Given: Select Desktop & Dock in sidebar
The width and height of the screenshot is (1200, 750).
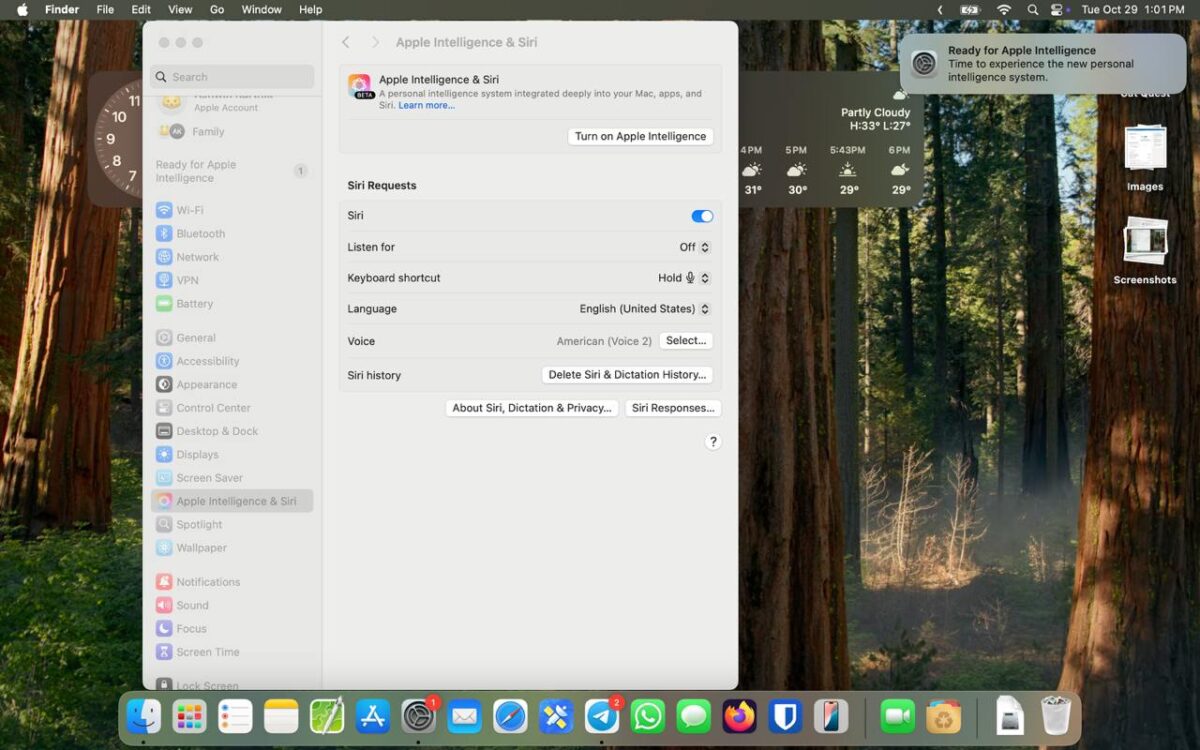Looking at the screenshot, I should click(x=216, y=431).
